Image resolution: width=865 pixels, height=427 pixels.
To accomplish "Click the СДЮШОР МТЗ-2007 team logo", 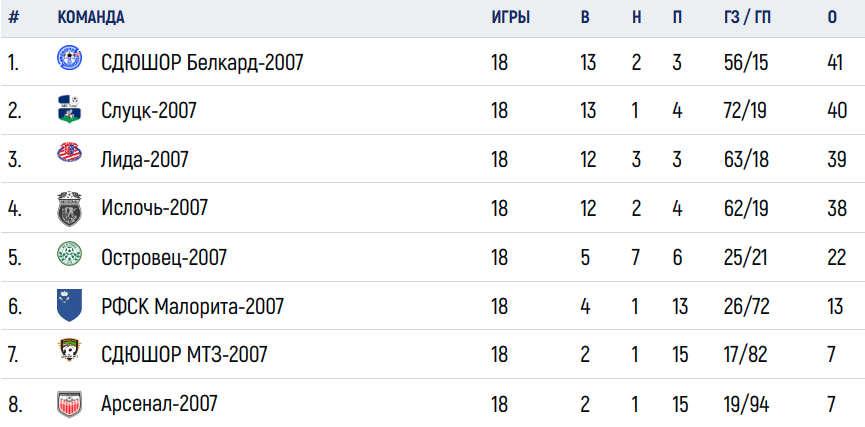I will [x=70, y=350].
